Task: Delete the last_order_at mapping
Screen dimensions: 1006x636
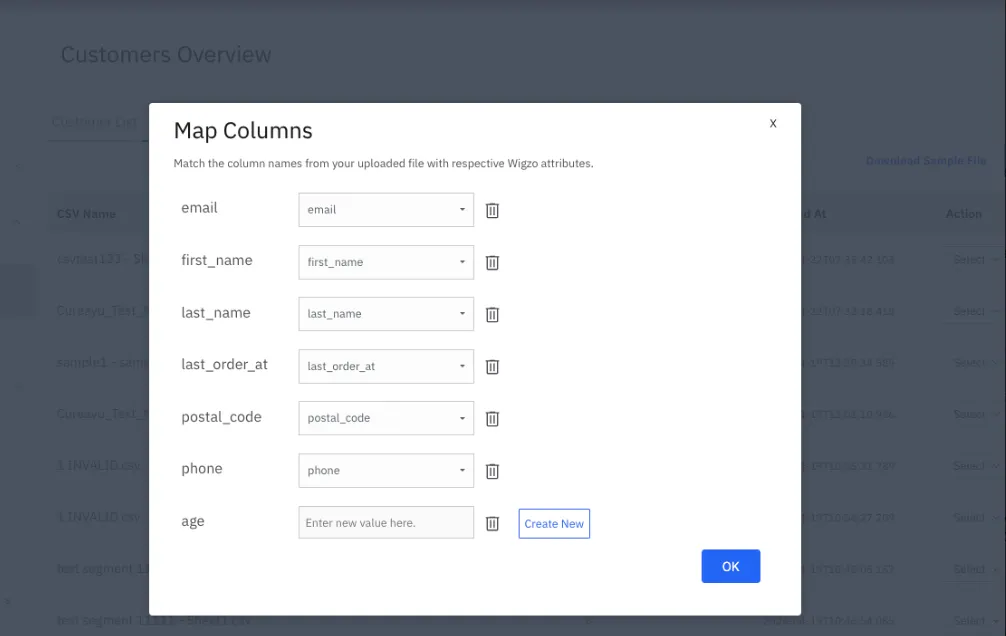Action: 492,366
